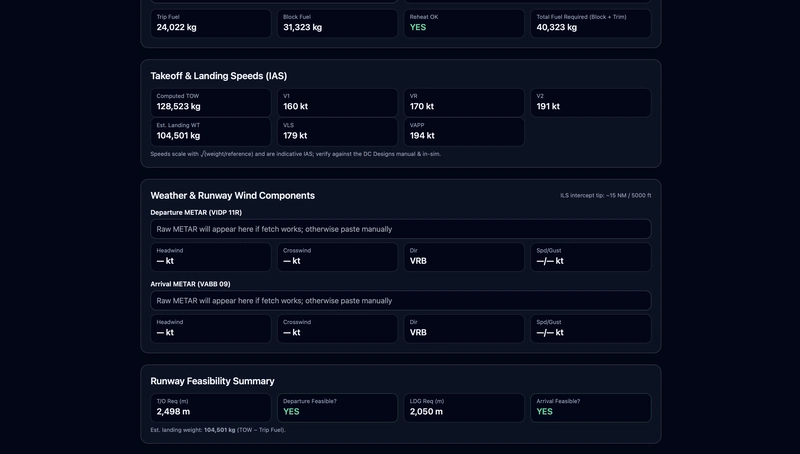
Task: Click the VLS 179 kt speed card
Action: (337, 131)
